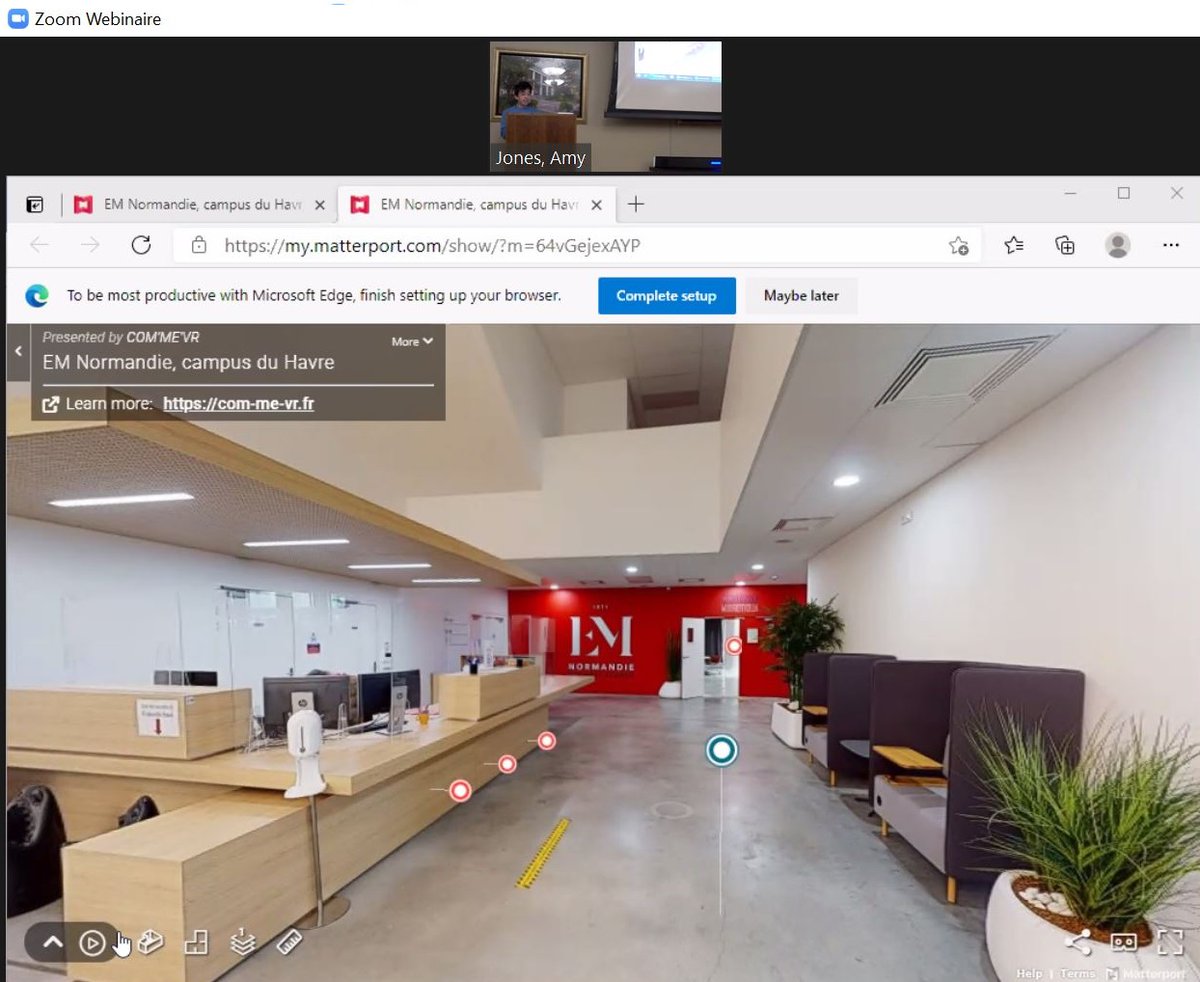Open the Edge Favorites list icon
The image size is (1200, 982).
pyautogui.click(x=1014, y=246)
